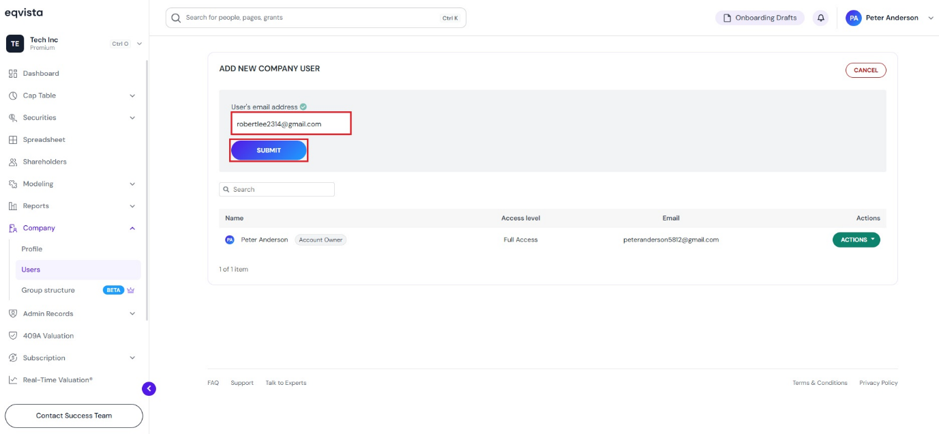Click the Modeling icon in sidebar
The height and width of the screenshot is (434, 939).
coord(13,184)
